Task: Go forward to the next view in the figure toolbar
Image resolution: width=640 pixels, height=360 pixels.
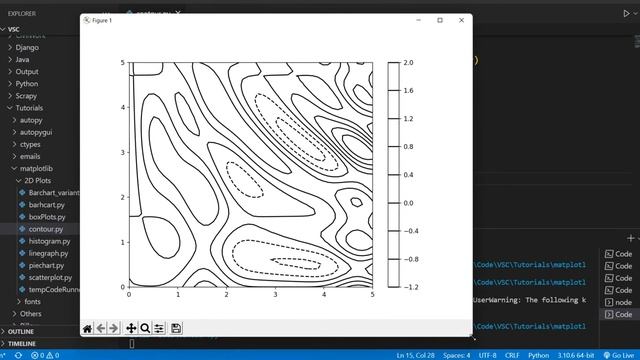Action: click(114, 328)
